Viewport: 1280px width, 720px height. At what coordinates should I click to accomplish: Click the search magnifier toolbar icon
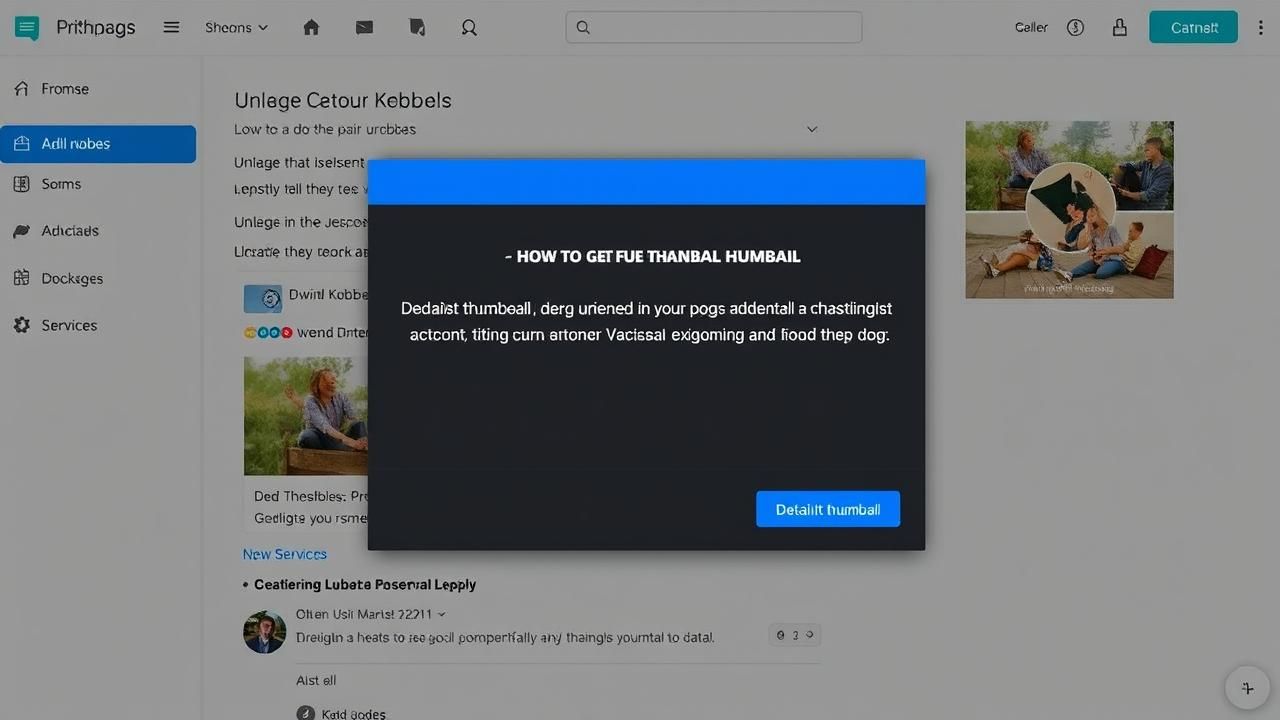tap(469, 28)
